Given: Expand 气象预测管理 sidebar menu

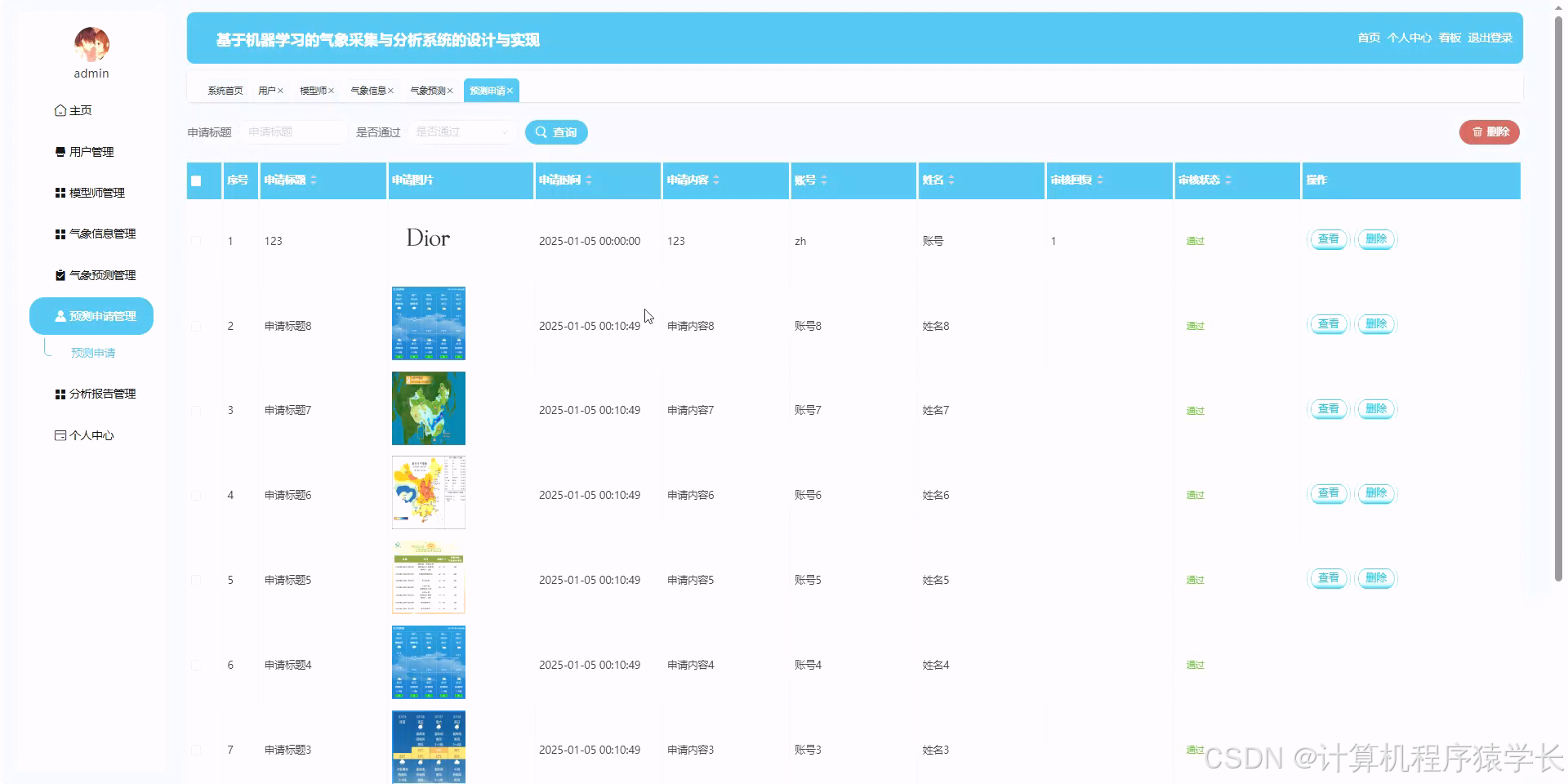Looking at the screenshot, I should coord(91,275).
